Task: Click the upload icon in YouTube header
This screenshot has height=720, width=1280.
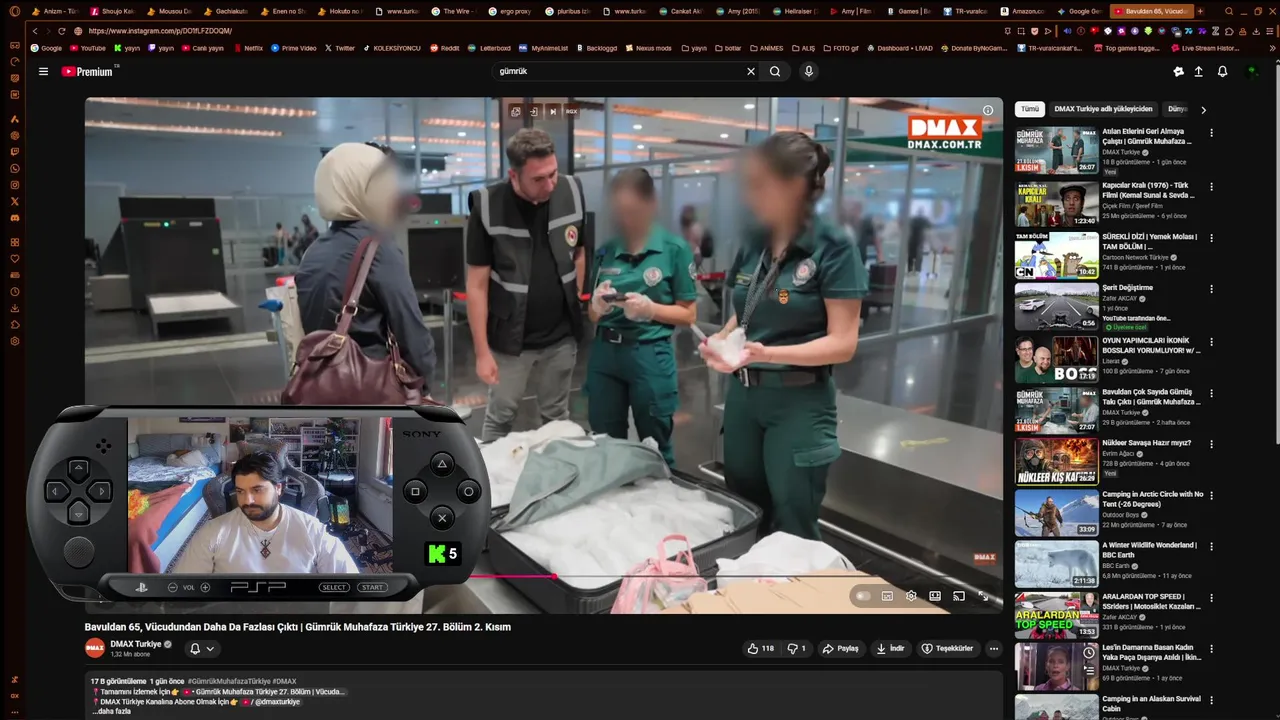Action: pyautogui.click(x=1198, y=71)
